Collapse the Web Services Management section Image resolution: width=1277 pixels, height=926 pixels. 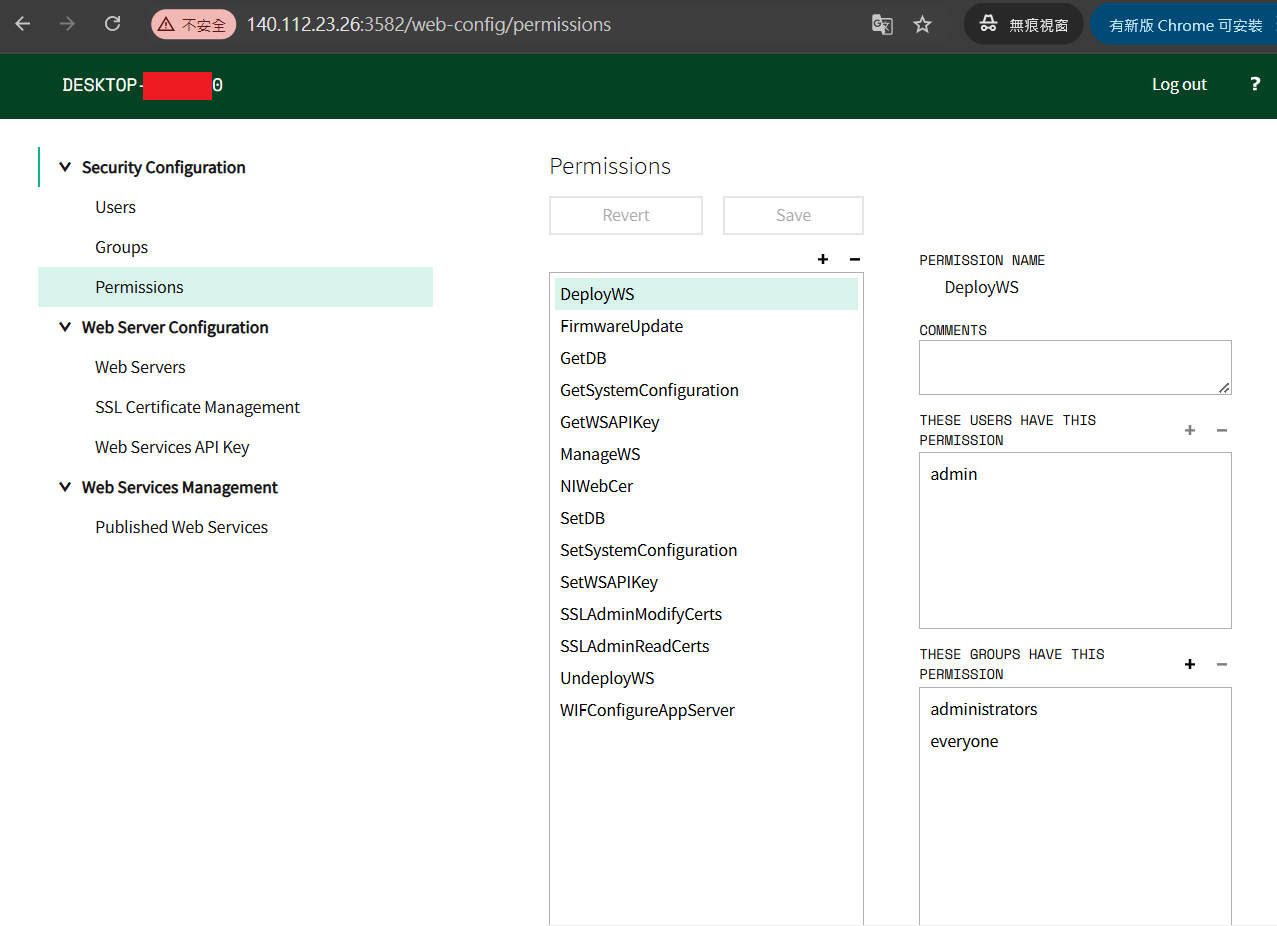(x=65, y=487)
